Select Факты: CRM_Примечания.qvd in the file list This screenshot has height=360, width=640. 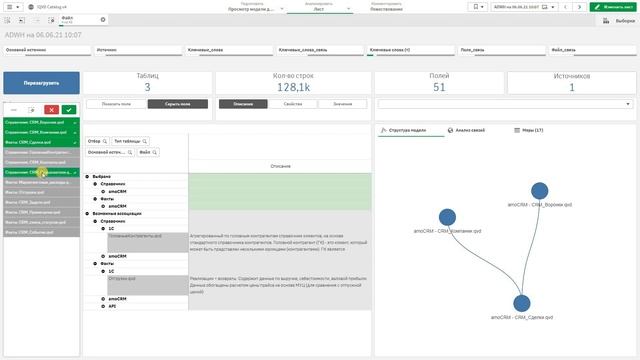[41, 212]
